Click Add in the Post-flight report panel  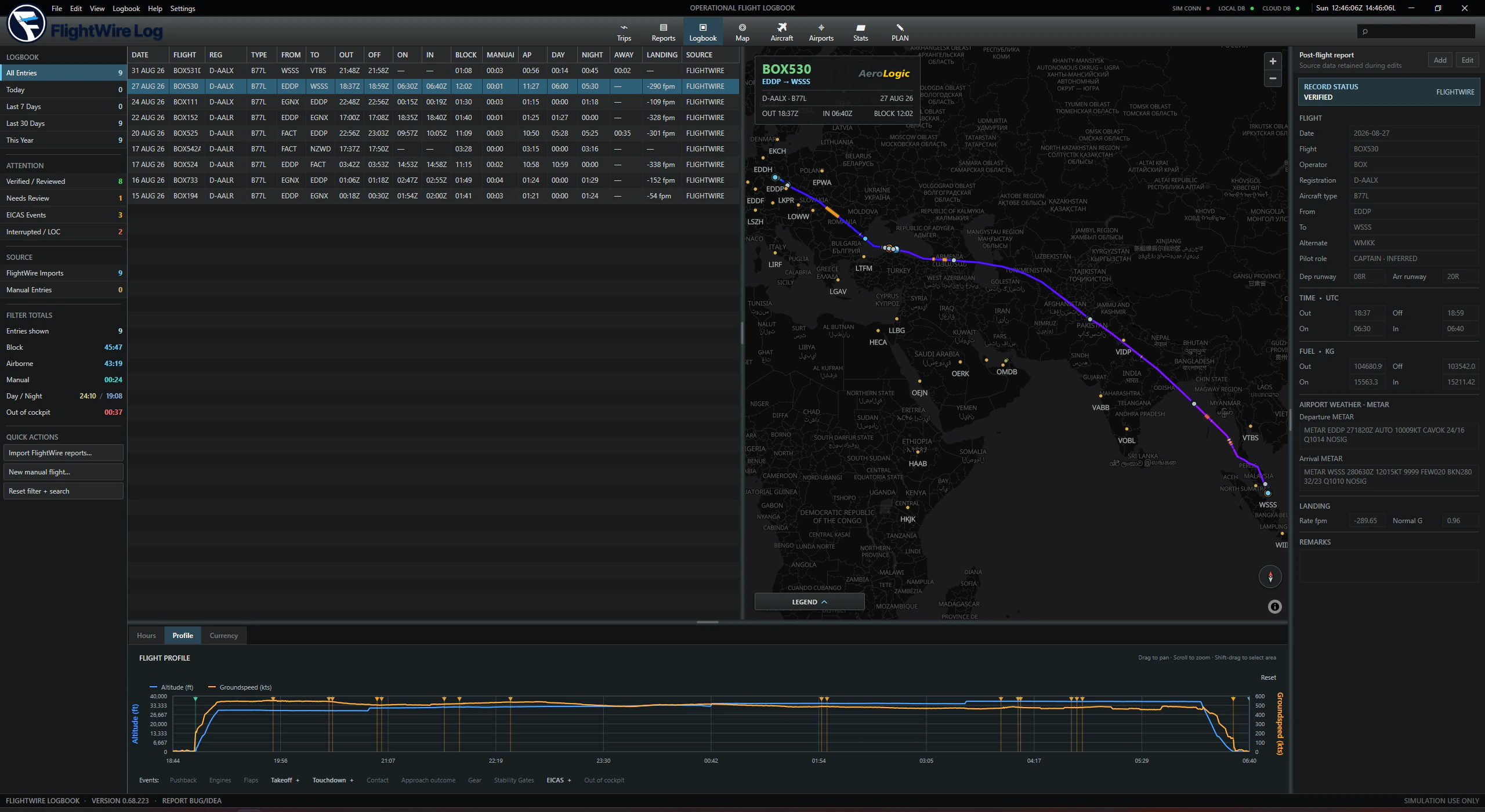click(1440, 60)
